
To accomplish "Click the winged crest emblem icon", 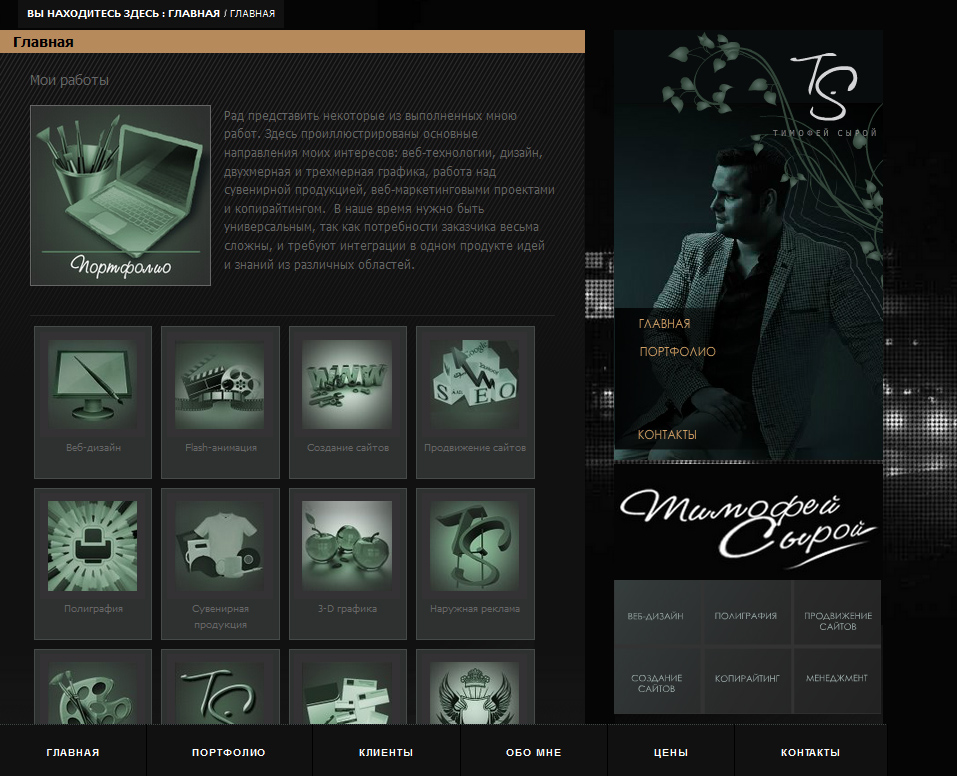I will (x=475, y=694).
